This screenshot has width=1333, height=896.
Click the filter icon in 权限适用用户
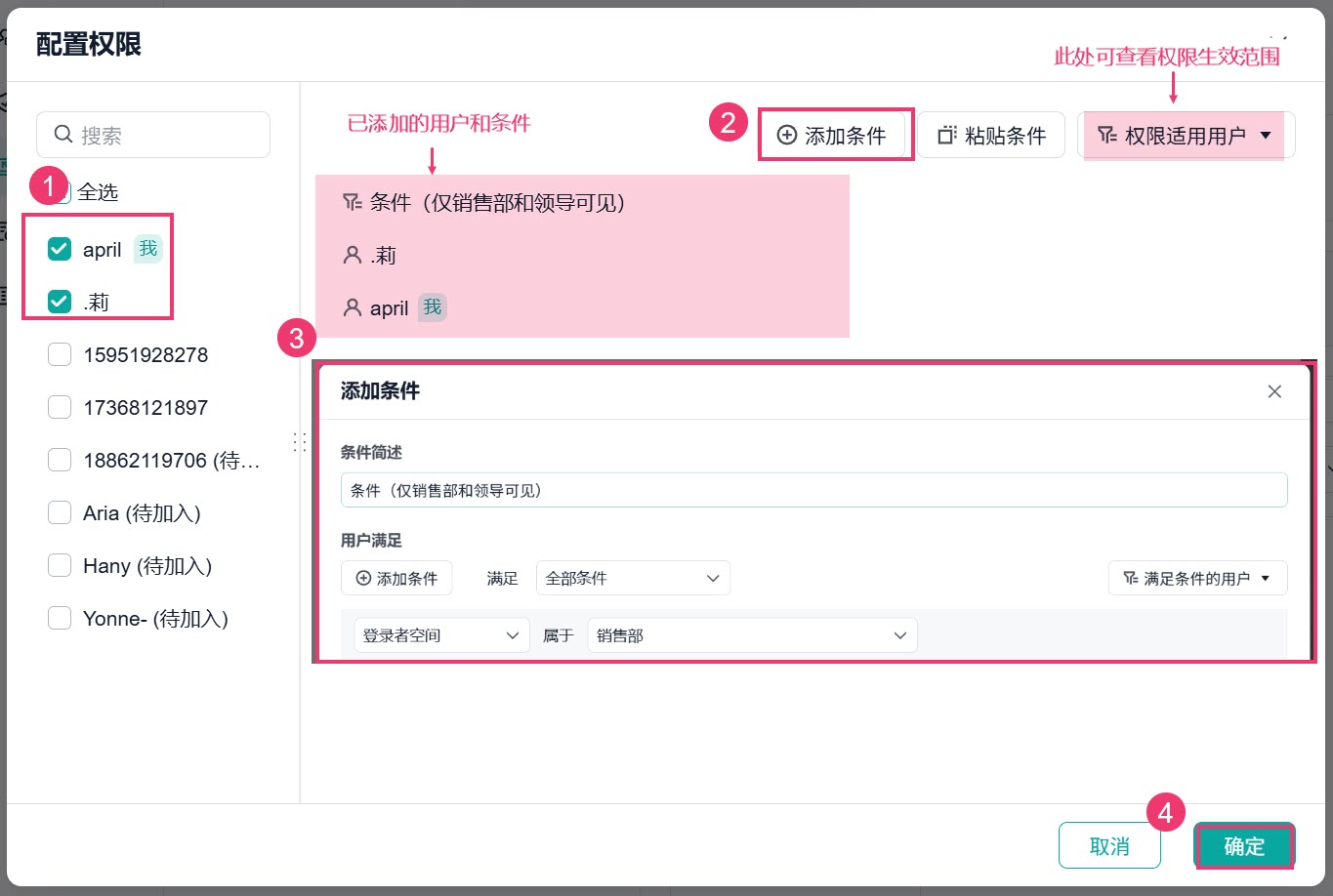pyautogui.click(x=1106, y=135)
